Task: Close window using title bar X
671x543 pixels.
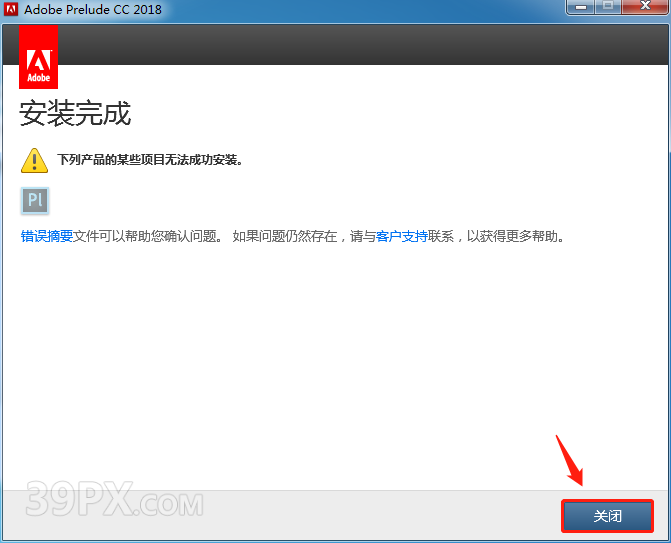Action: (x=645, y=7)
